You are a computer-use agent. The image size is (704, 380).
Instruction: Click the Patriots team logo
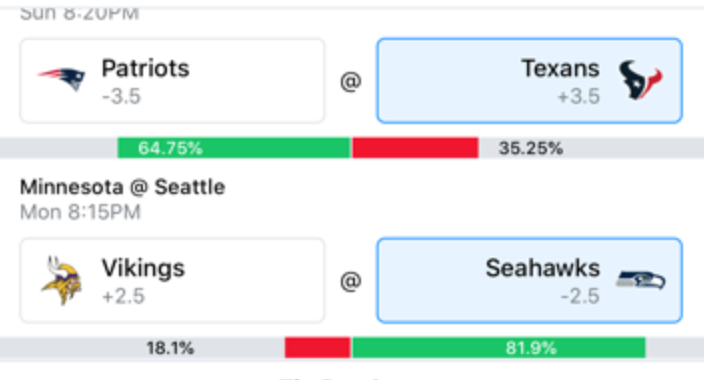click(62, 79)
